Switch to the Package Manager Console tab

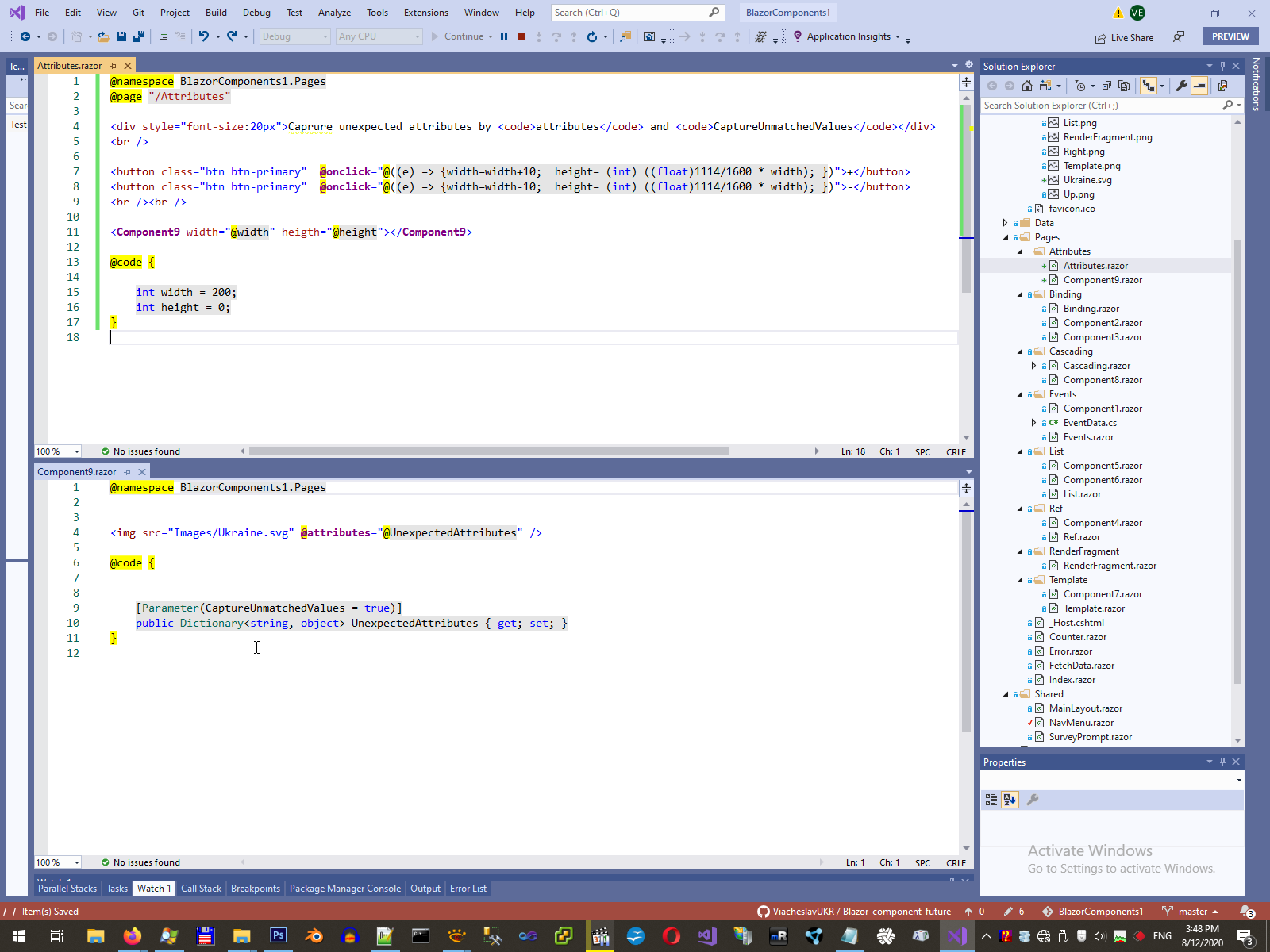345,889
